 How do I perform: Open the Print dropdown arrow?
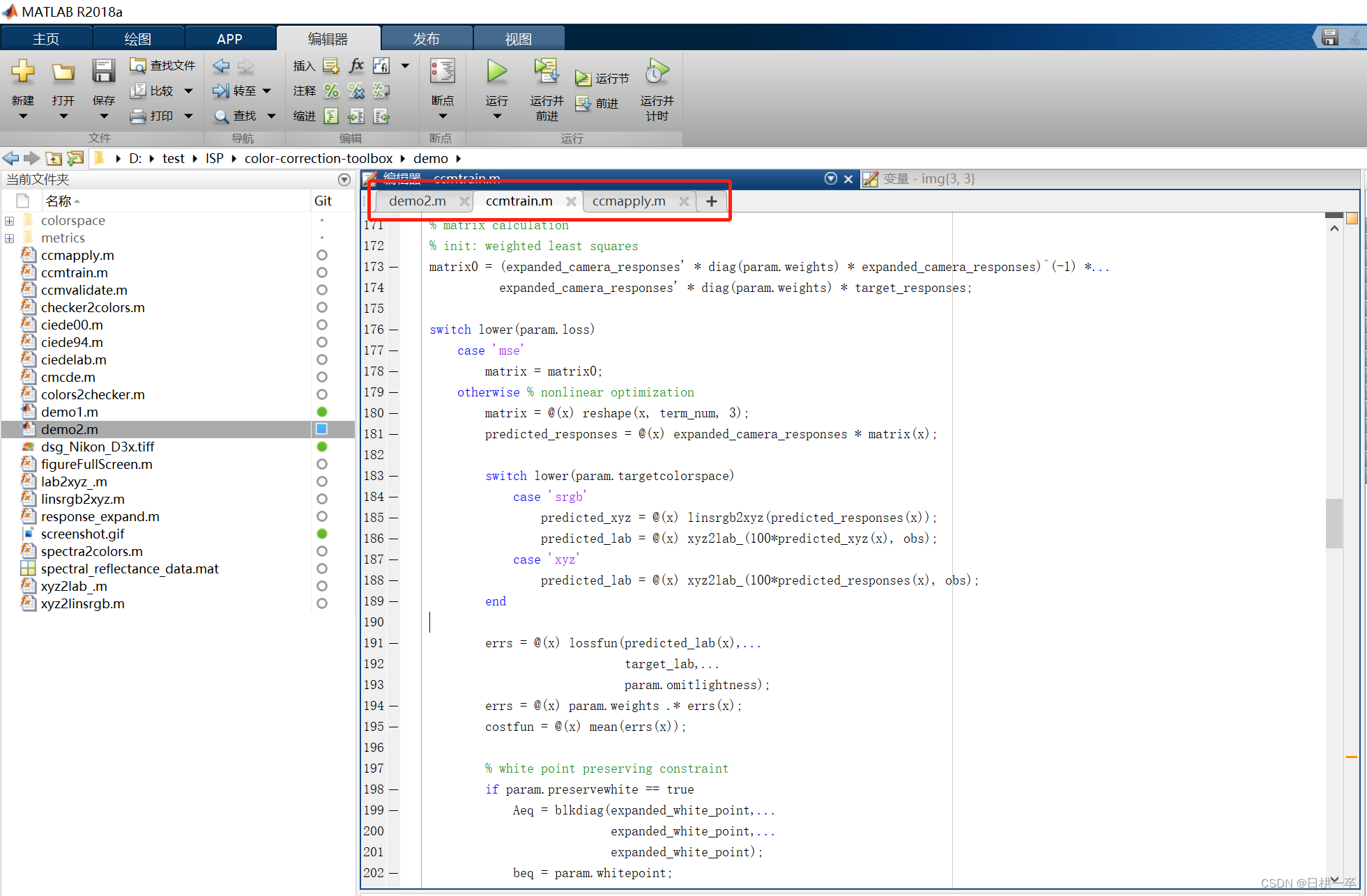click(x=188, y=116)
